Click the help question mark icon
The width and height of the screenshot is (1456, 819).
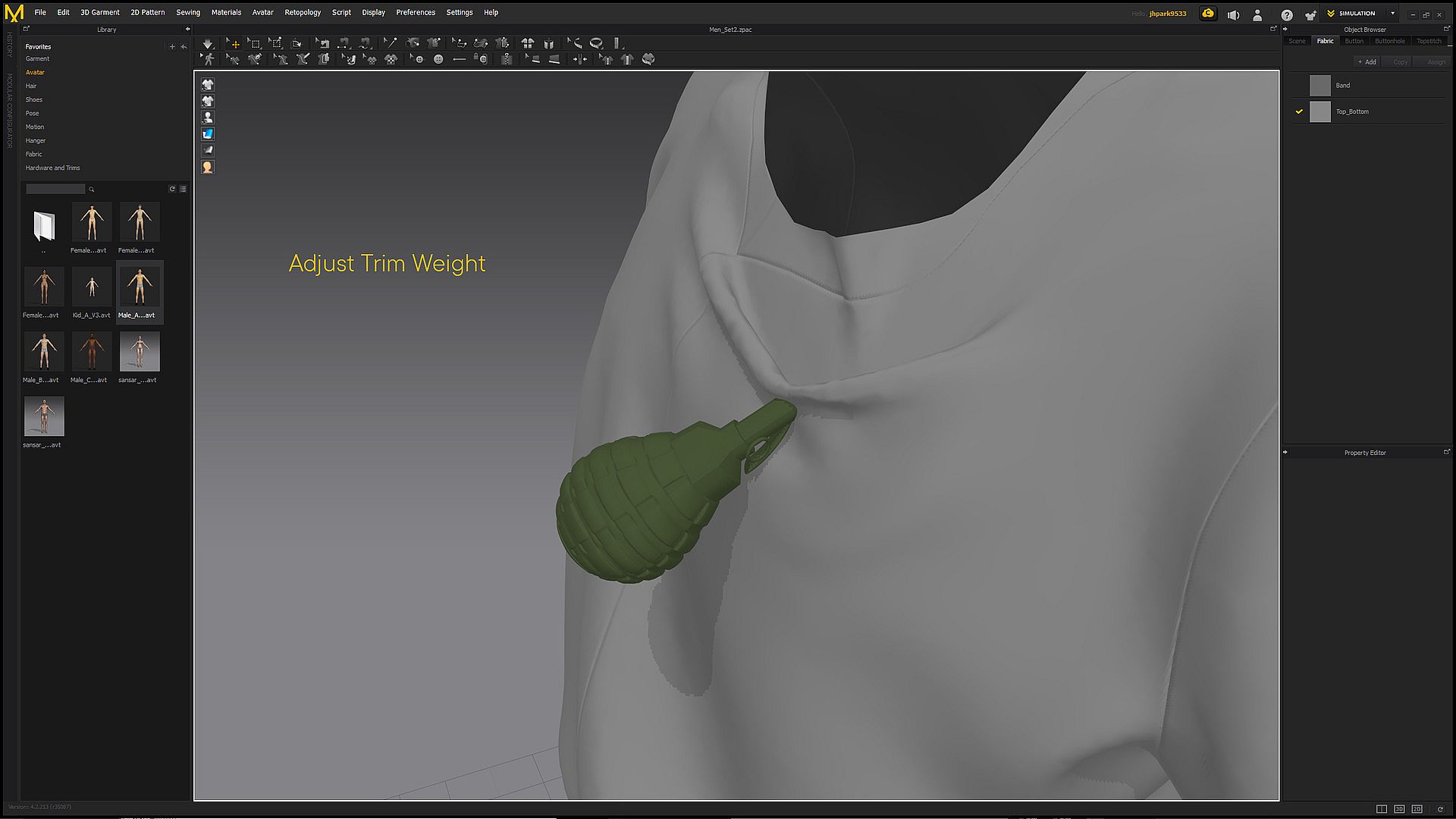1287,14
